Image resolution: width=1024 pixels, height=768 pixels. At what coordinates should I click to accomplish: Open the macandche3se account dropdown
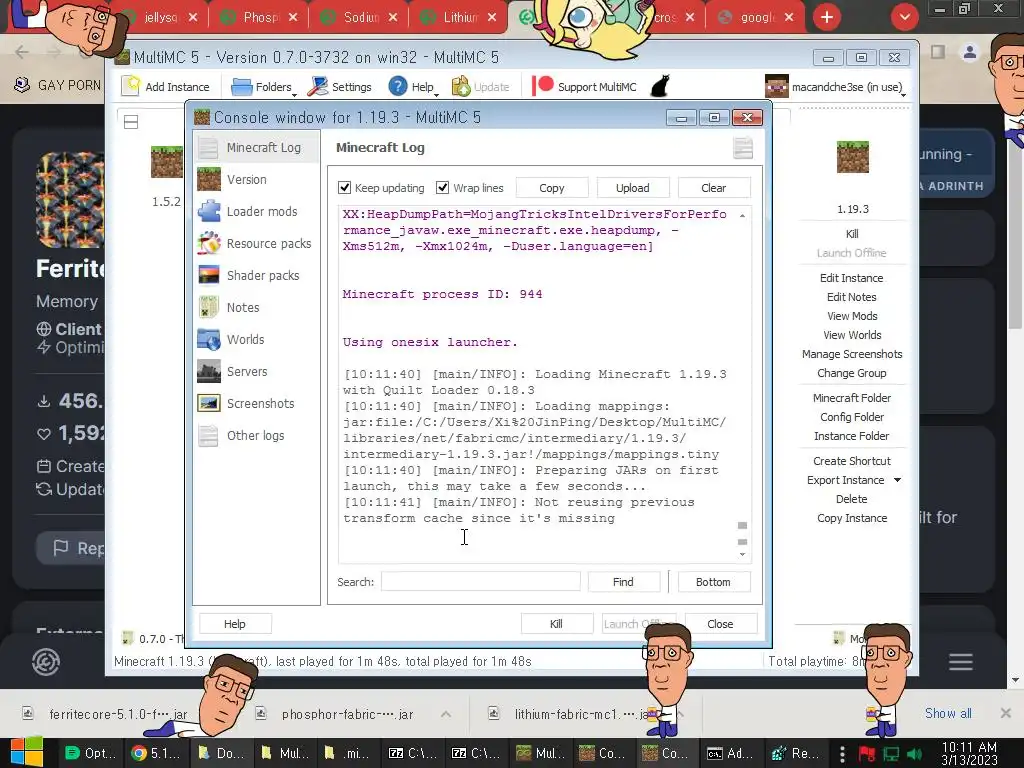(x=837, y=87)
